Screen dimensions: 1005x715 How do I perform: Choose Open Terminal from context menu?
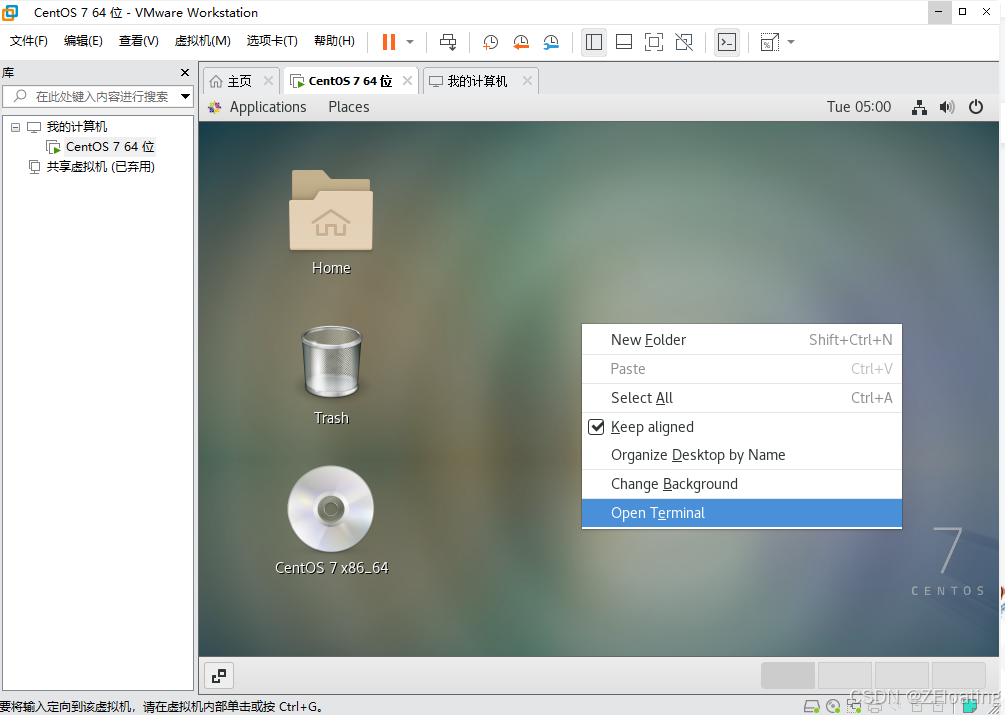click(x=742, y=513)
